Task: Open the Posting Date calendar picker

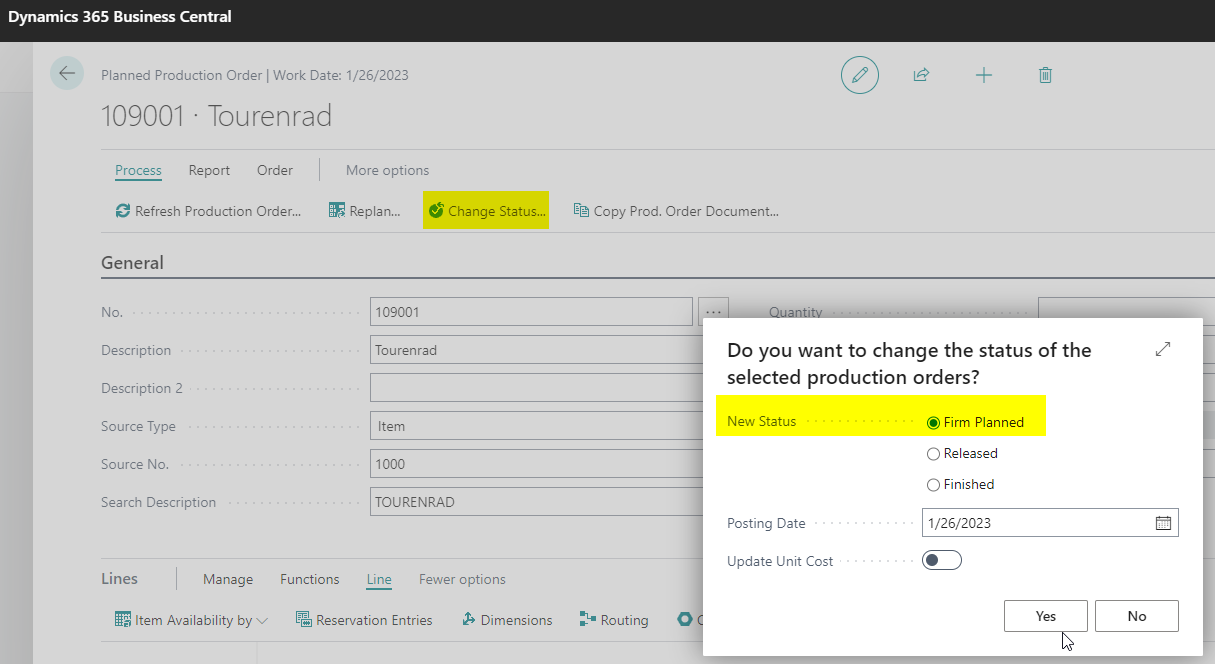Action: [x=1163, y=523]
